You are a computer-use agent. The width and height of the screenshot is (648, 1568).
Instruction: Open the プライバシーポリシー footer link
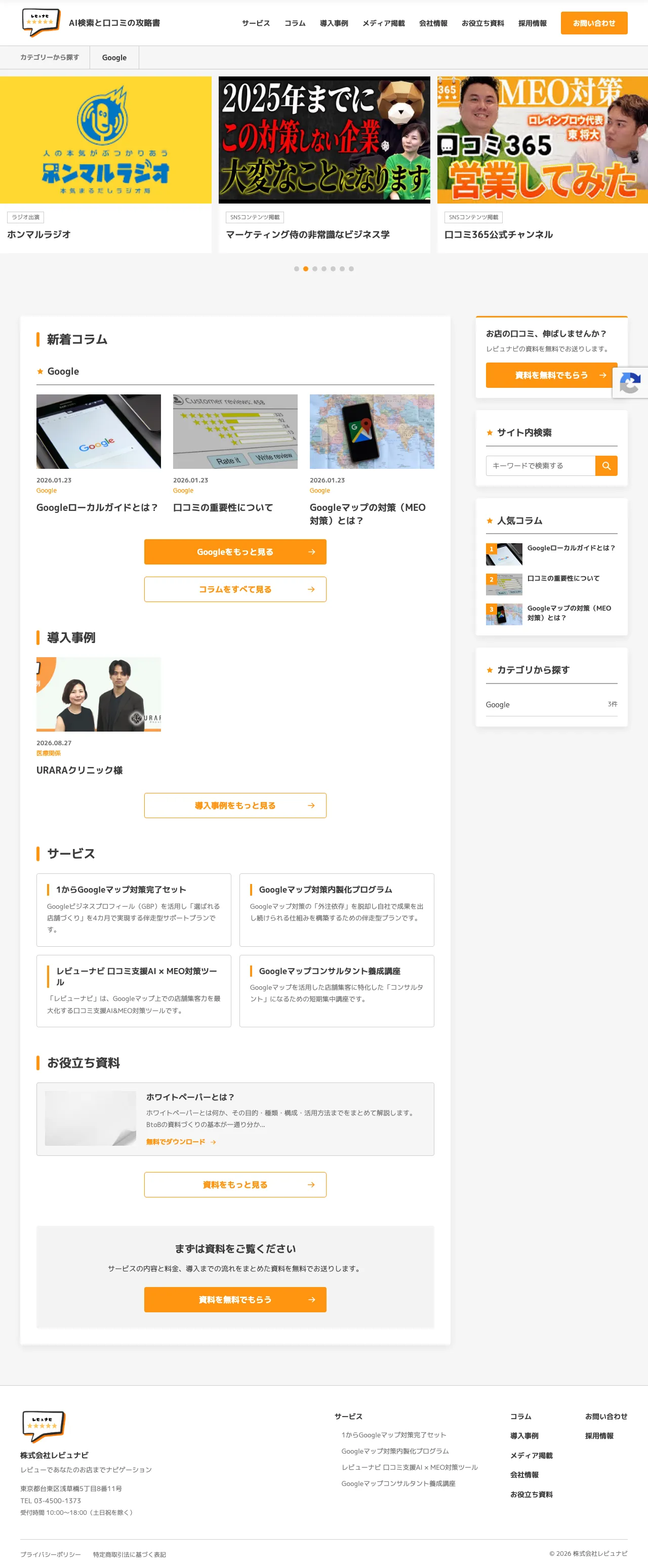51,1554
